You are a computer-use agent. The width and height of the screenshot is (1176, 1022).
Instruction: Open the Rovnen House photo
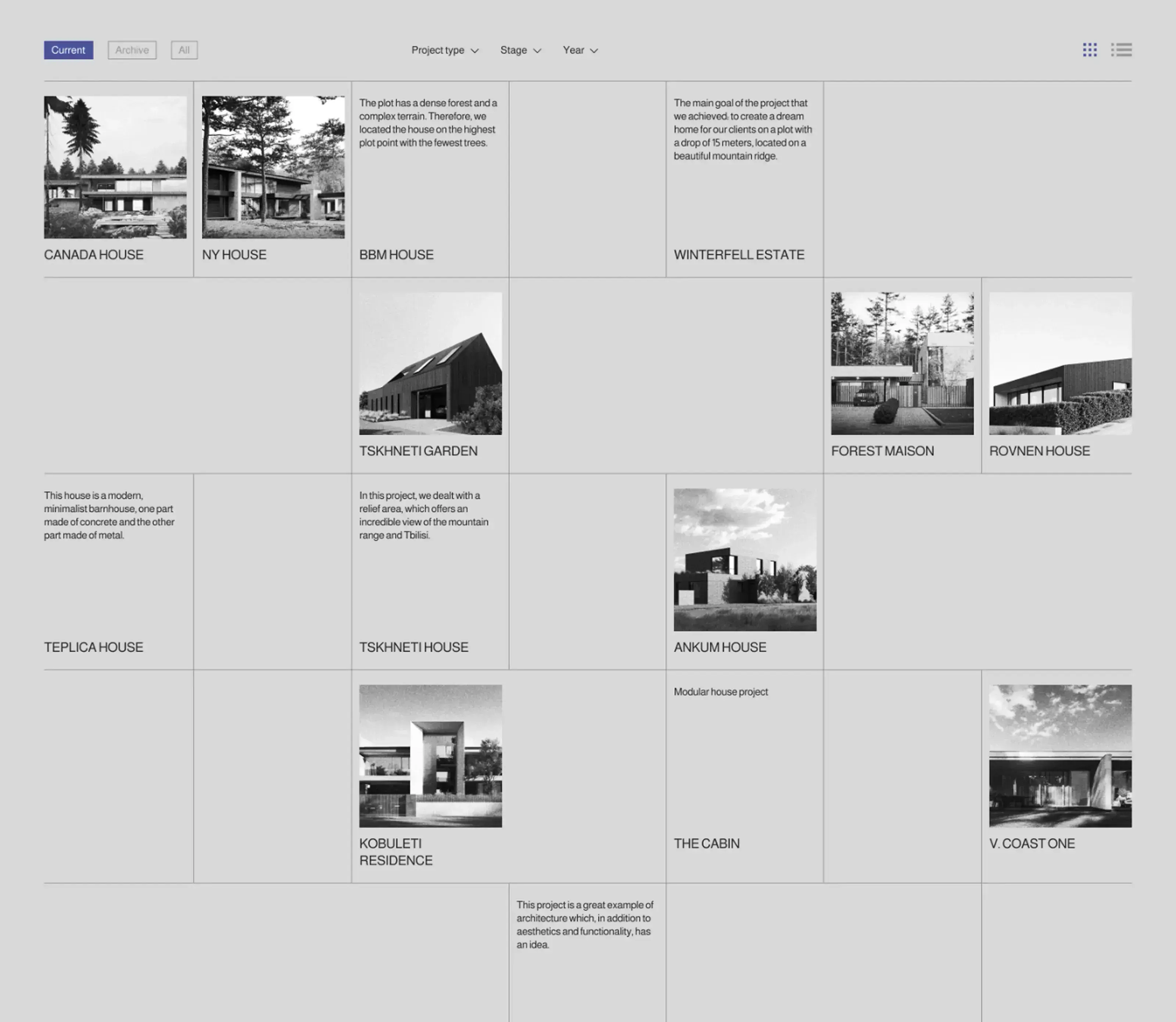pos(1060,364)
